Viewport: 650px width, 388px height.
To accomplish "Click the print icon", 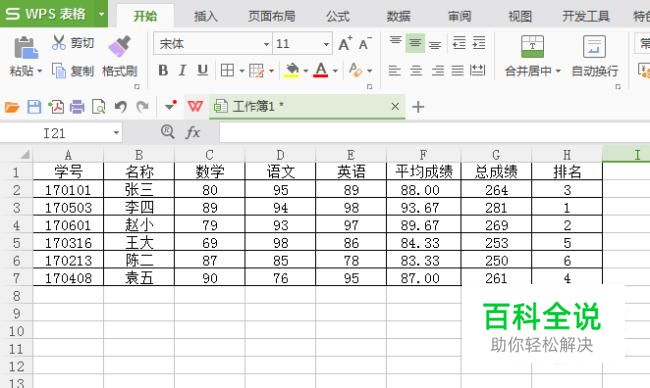I will pos(77,107).
